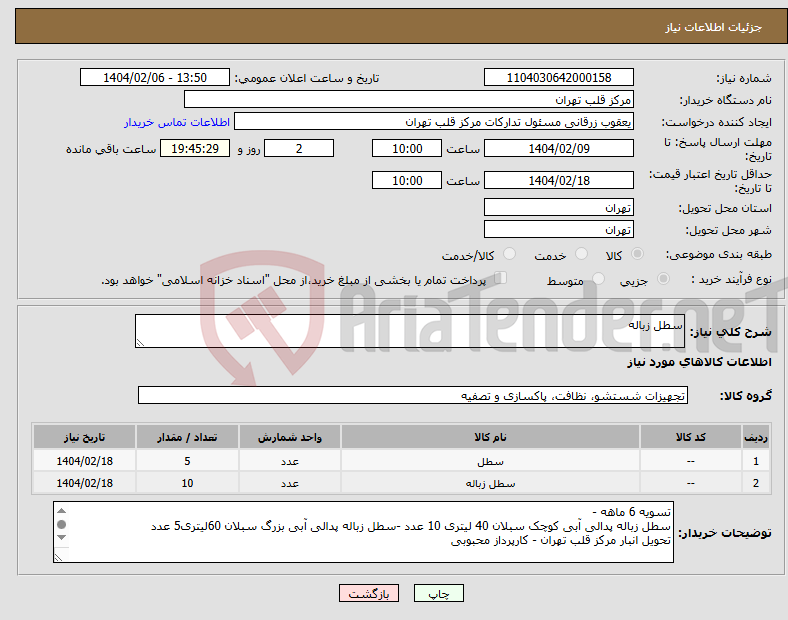The image size is (788, 620).
Task: Click the row number 1 cell
Action: coord(756,461)
